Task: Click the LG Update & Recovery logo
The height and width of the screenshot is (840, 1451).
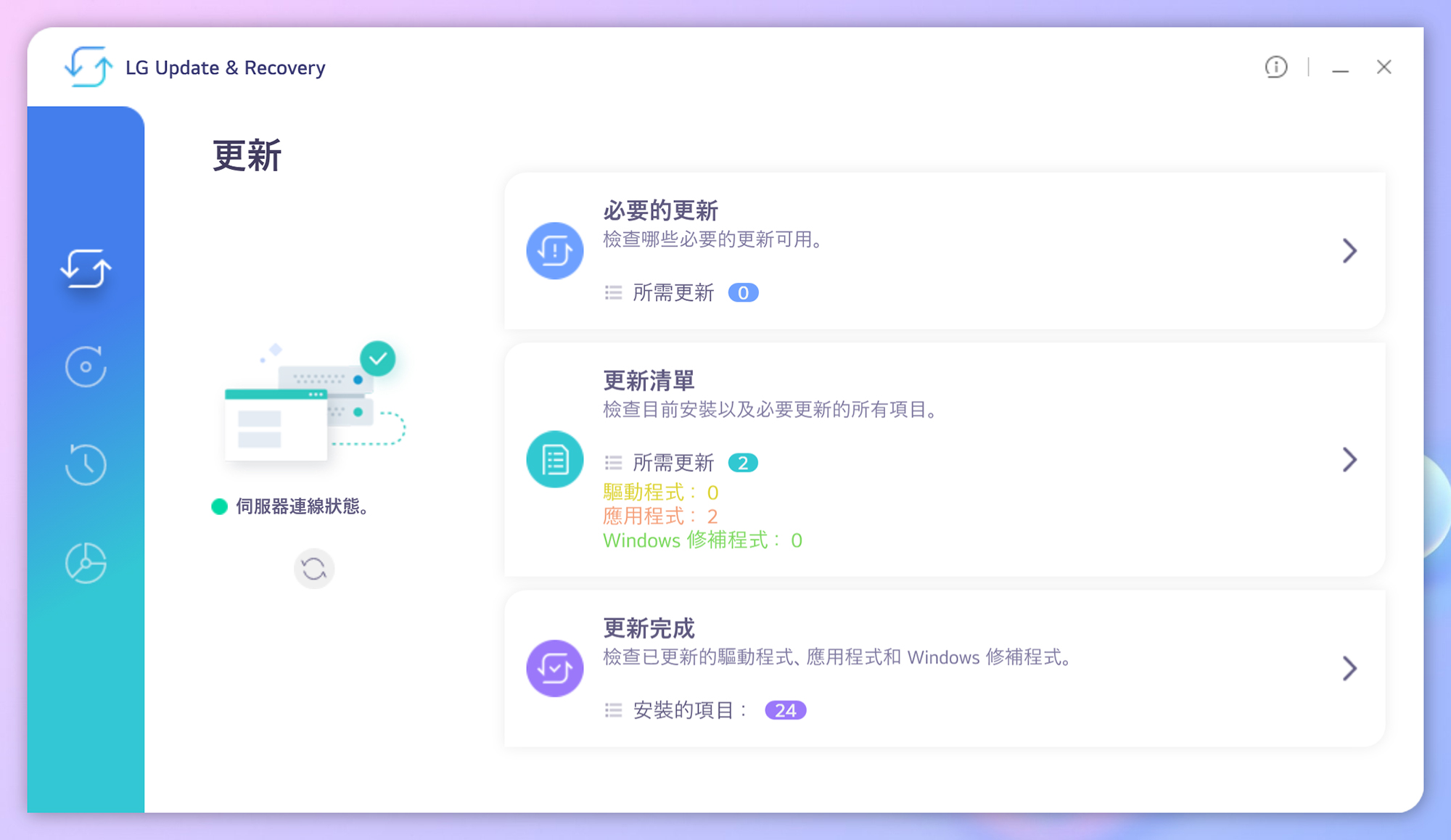Action: tap(88, 67)
